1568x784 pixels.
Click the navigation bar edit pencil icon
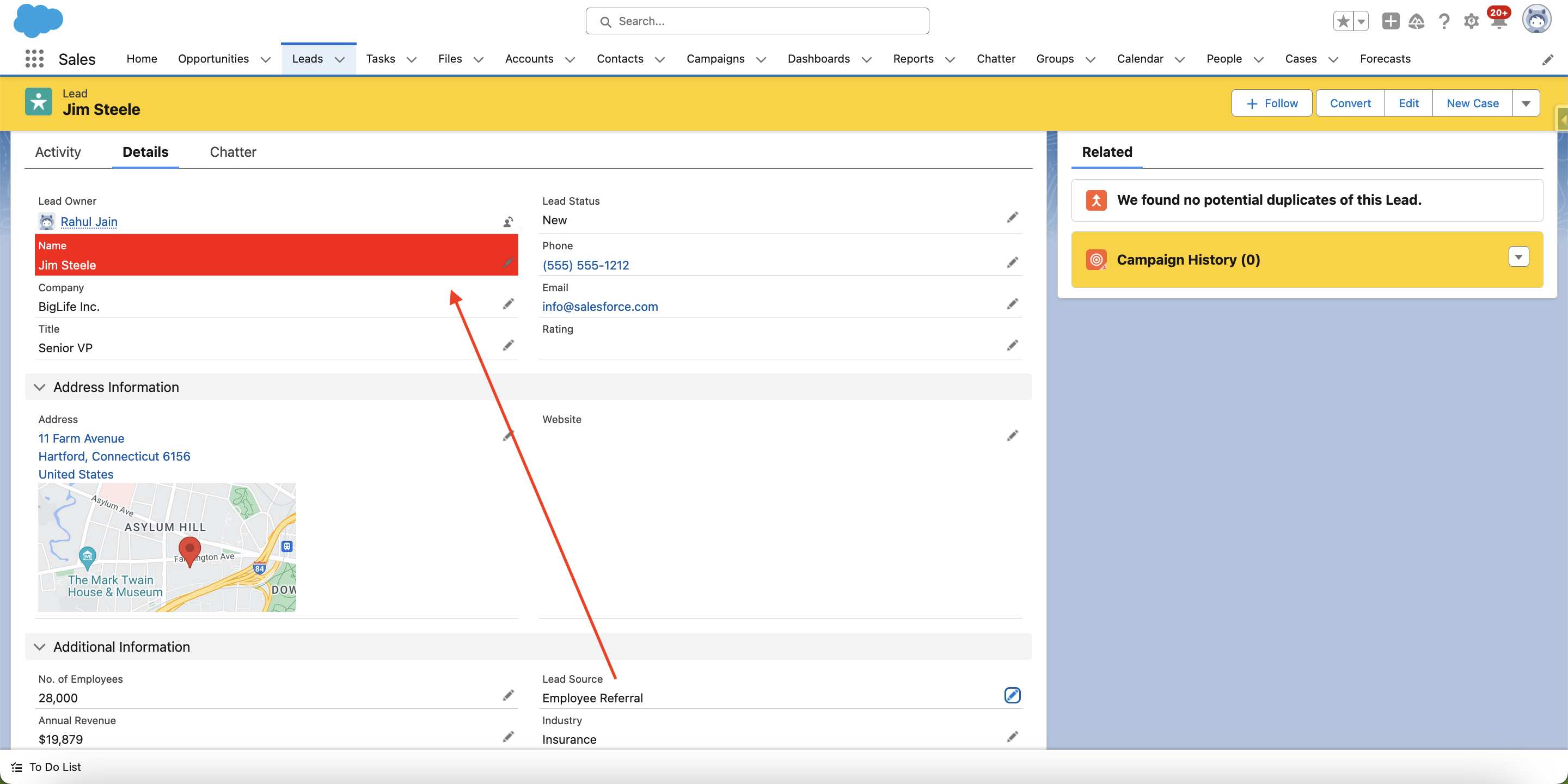tap(1547, 60)
